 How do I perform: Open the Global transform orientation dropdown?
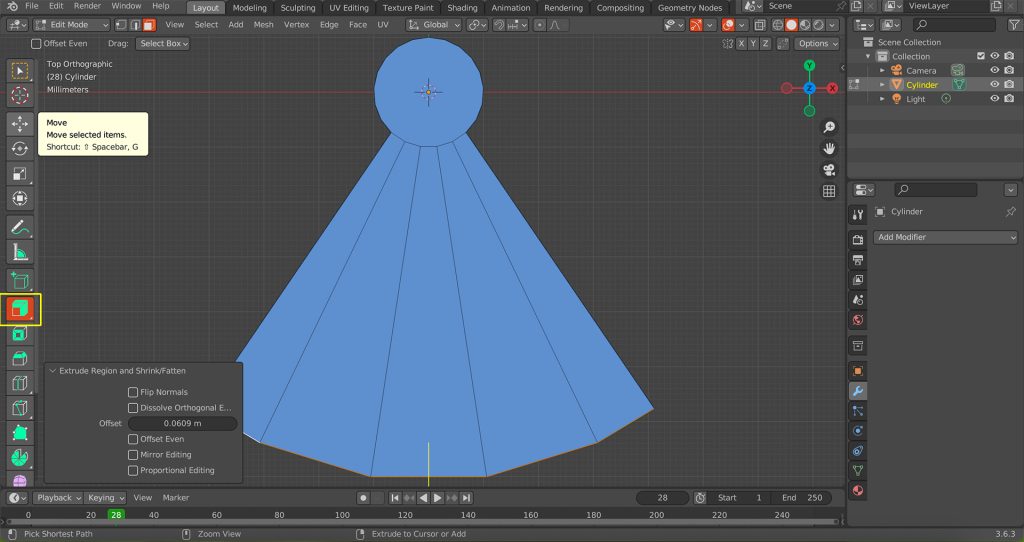point(433,25)
